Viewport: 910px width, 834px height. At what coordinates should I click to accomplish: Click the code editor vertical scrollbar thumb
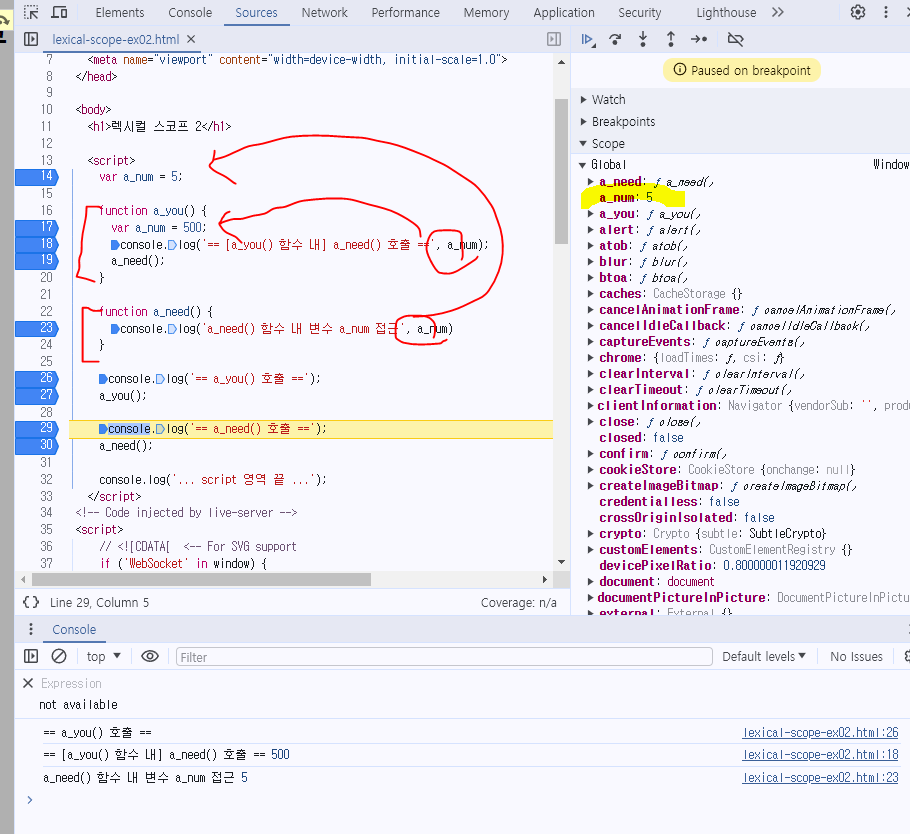coord(561,171)
